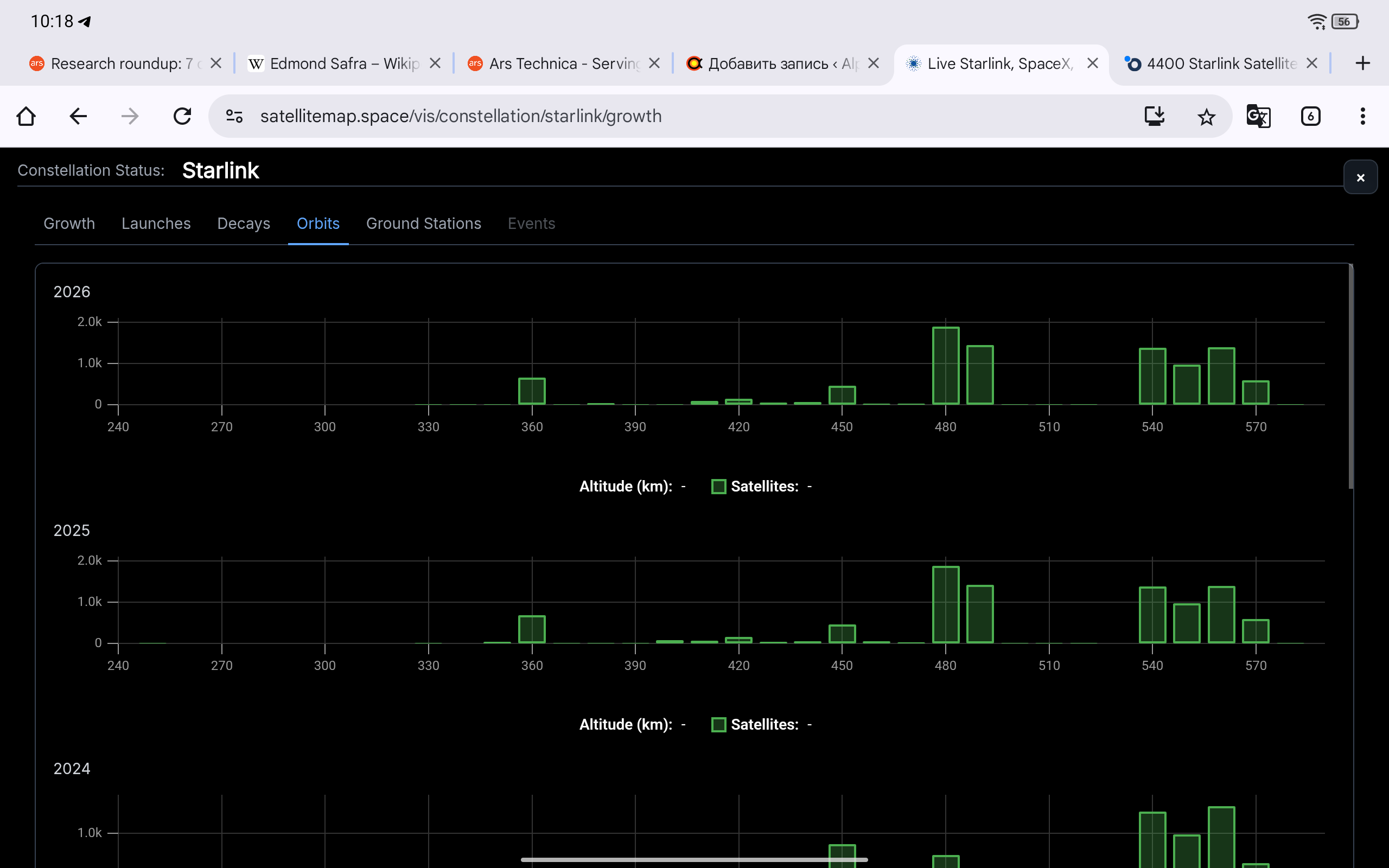The width and height of the screenshot is (1389, 868).
Task: Switch to the Launches tab
Action: (x=156, y=224)
